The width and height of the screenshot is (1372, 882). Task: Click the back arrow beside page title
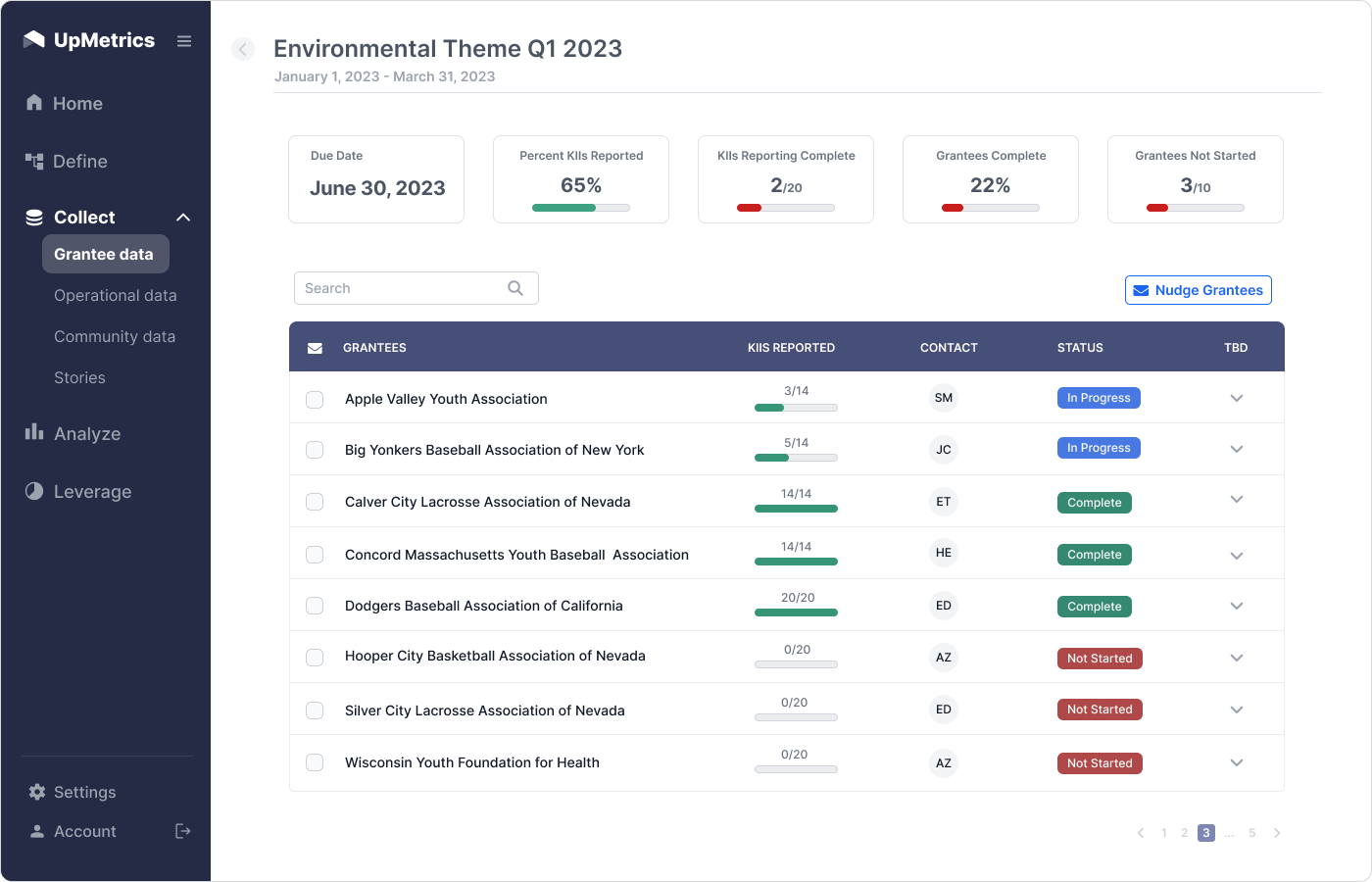click(x=243, y=49)
